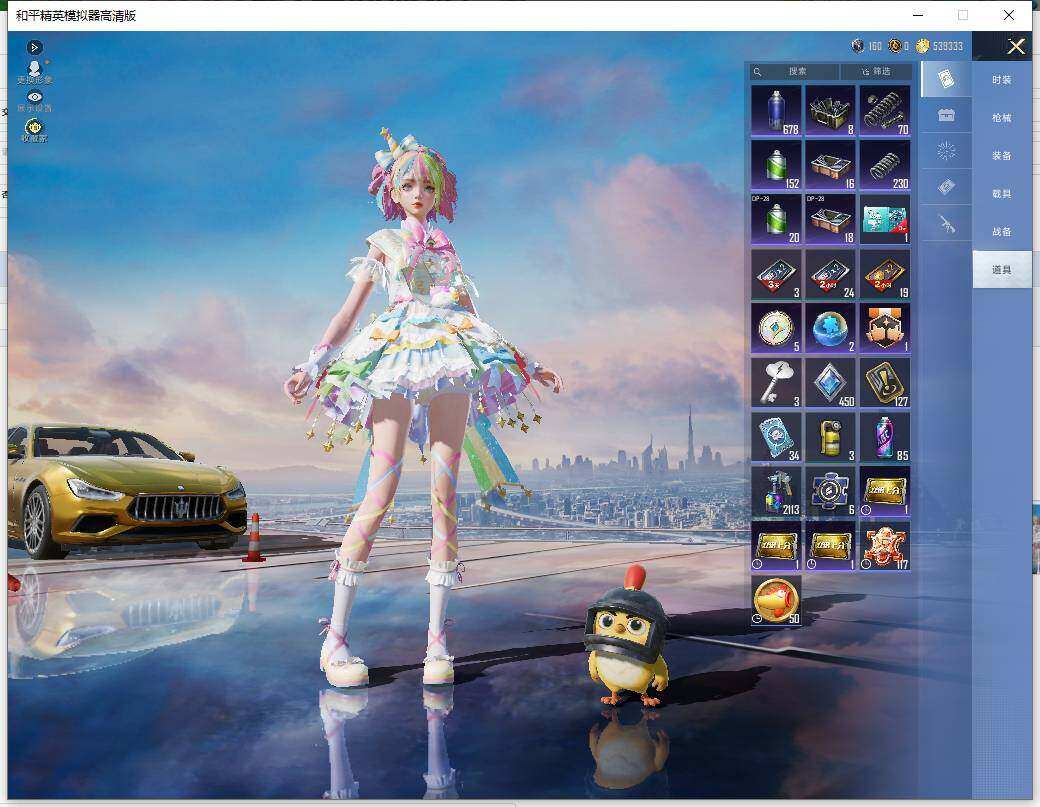Open the 装备 tab
1040x807 pixels.
1002,156
